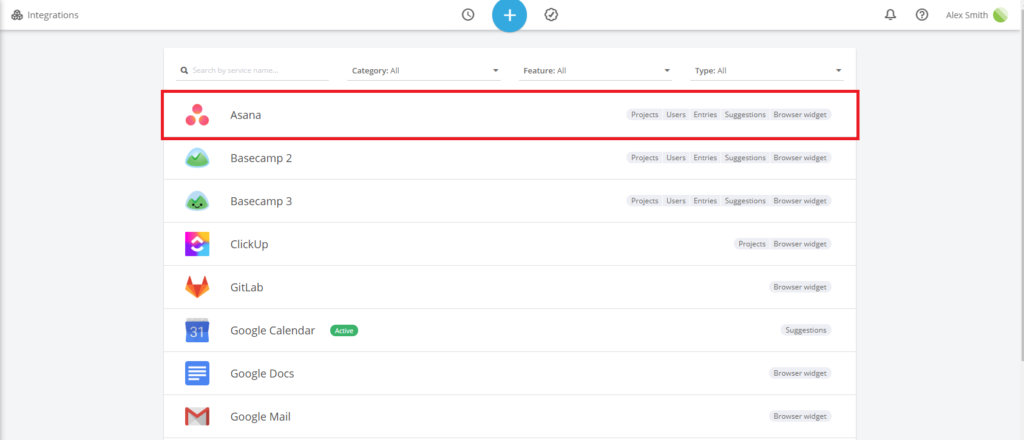Focus the service name search field

[253, 70]
